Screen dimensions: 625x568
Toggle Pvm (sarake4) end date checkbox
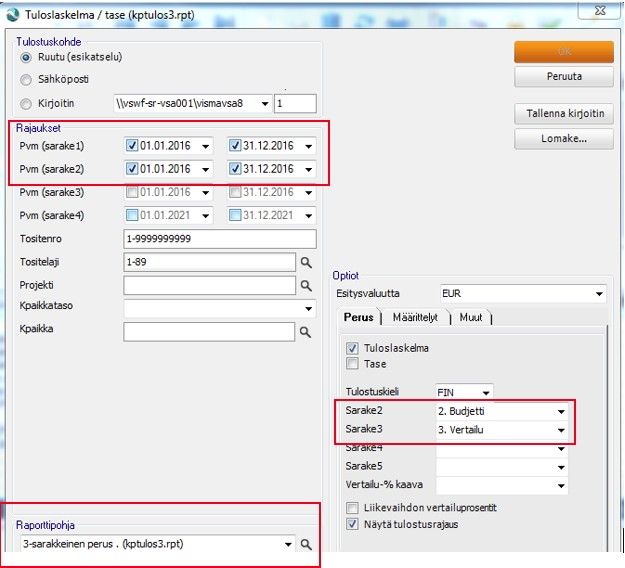click(235, 215)
